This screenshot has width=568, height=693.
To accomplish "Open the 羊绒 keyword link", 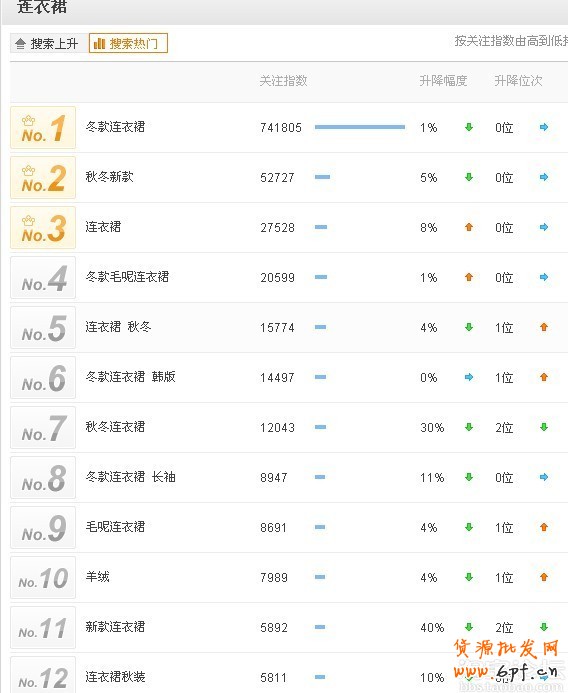I will click(97, 576).
